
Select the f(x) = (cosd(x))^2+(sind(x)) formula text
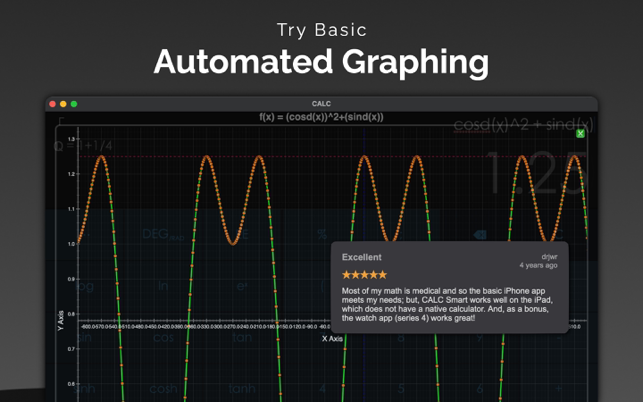pos(321,117)
